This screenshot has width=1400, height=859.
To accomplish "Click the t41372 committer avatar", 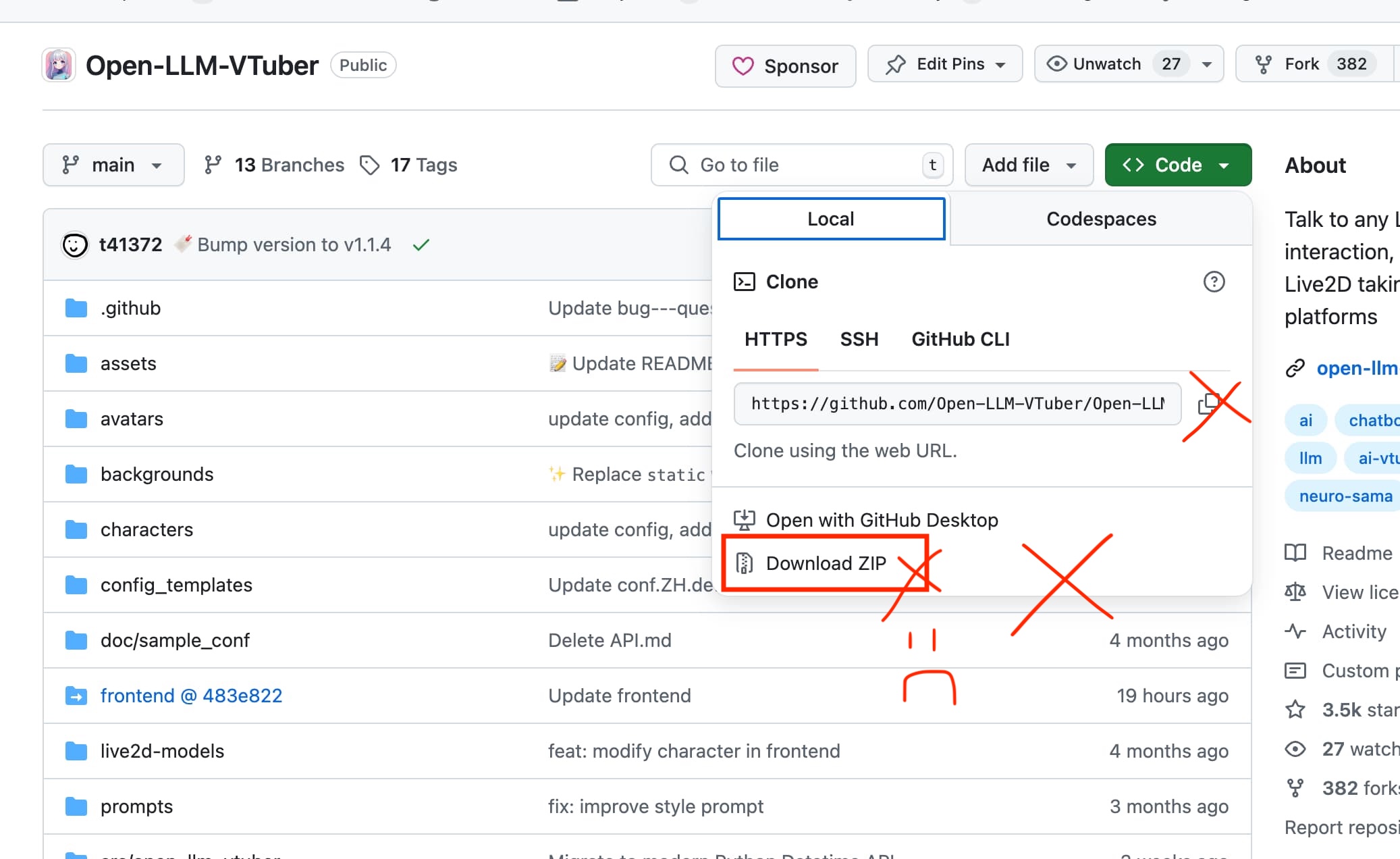I will tap(75, 244).
